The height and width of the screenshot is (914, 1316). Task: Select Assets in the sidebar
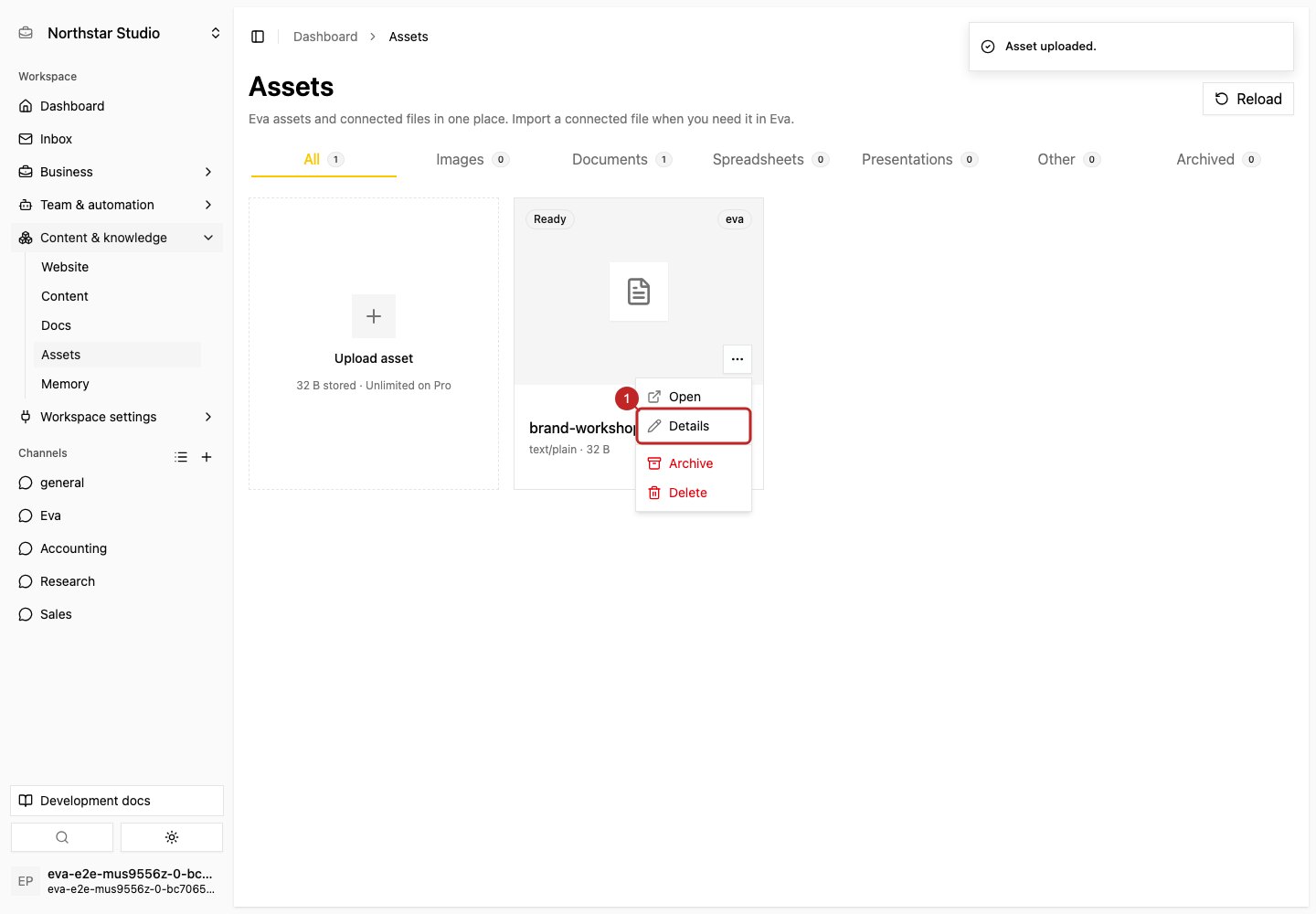click(117, 355)
